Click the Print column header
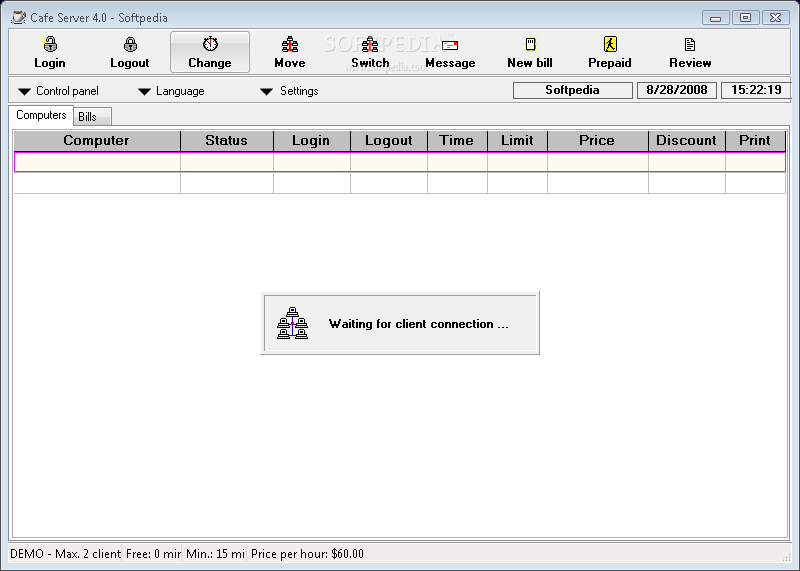Screen dimensions: 800x571 pyautogui.click(x=755, y=141)
